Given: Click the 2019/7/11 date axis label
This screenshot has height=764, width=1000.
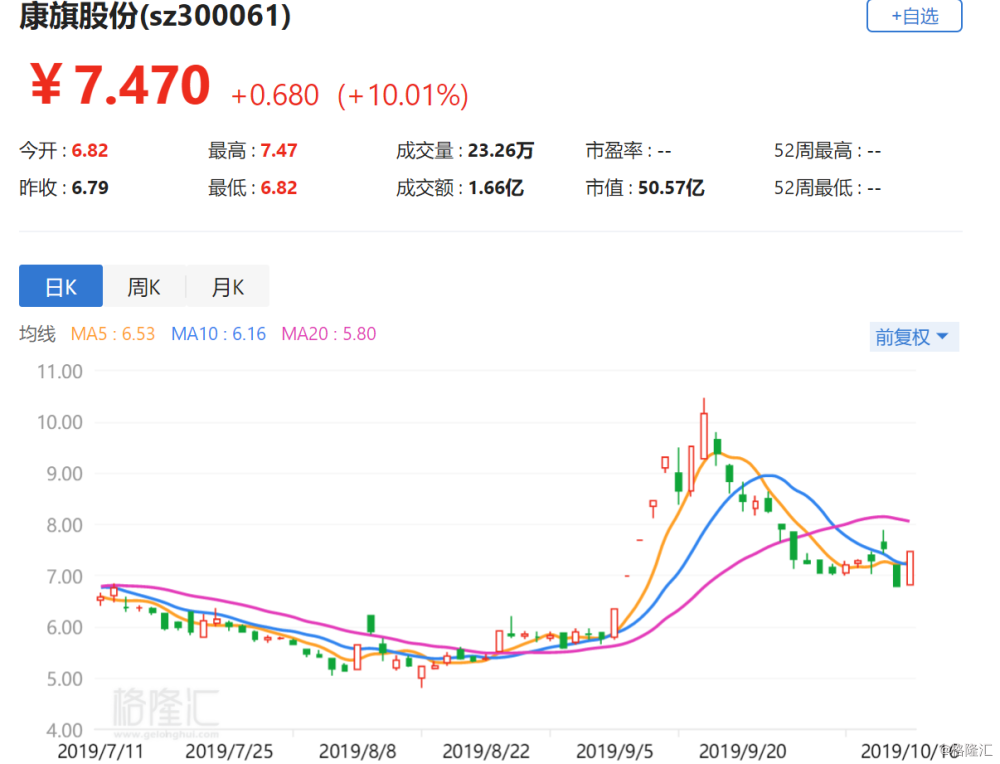Looking at the screenshot, I should click(x=100, y=751).
